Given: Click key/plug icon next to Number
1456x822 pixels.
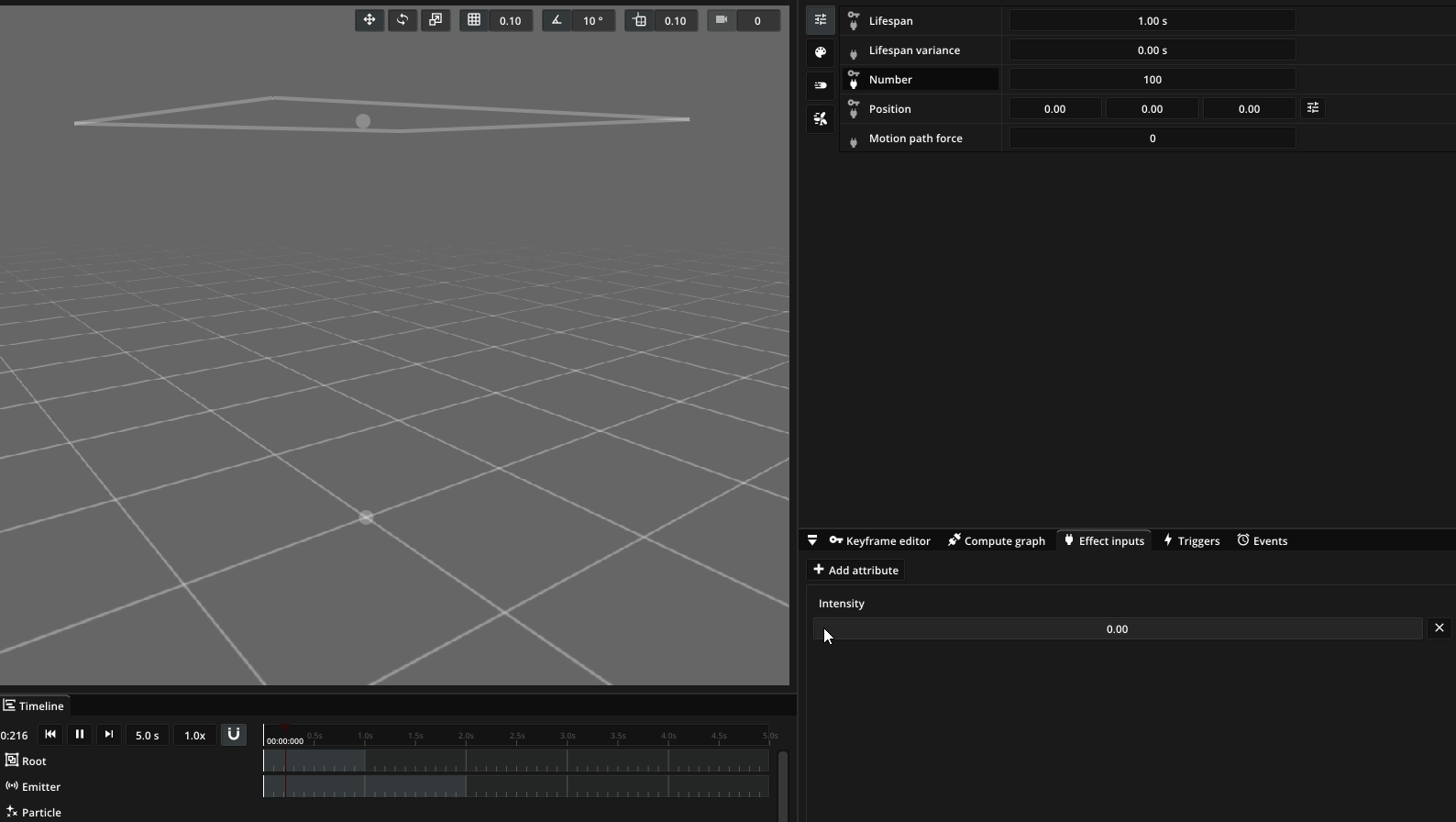Looking at the screenshot, I should tap(854, 79).
